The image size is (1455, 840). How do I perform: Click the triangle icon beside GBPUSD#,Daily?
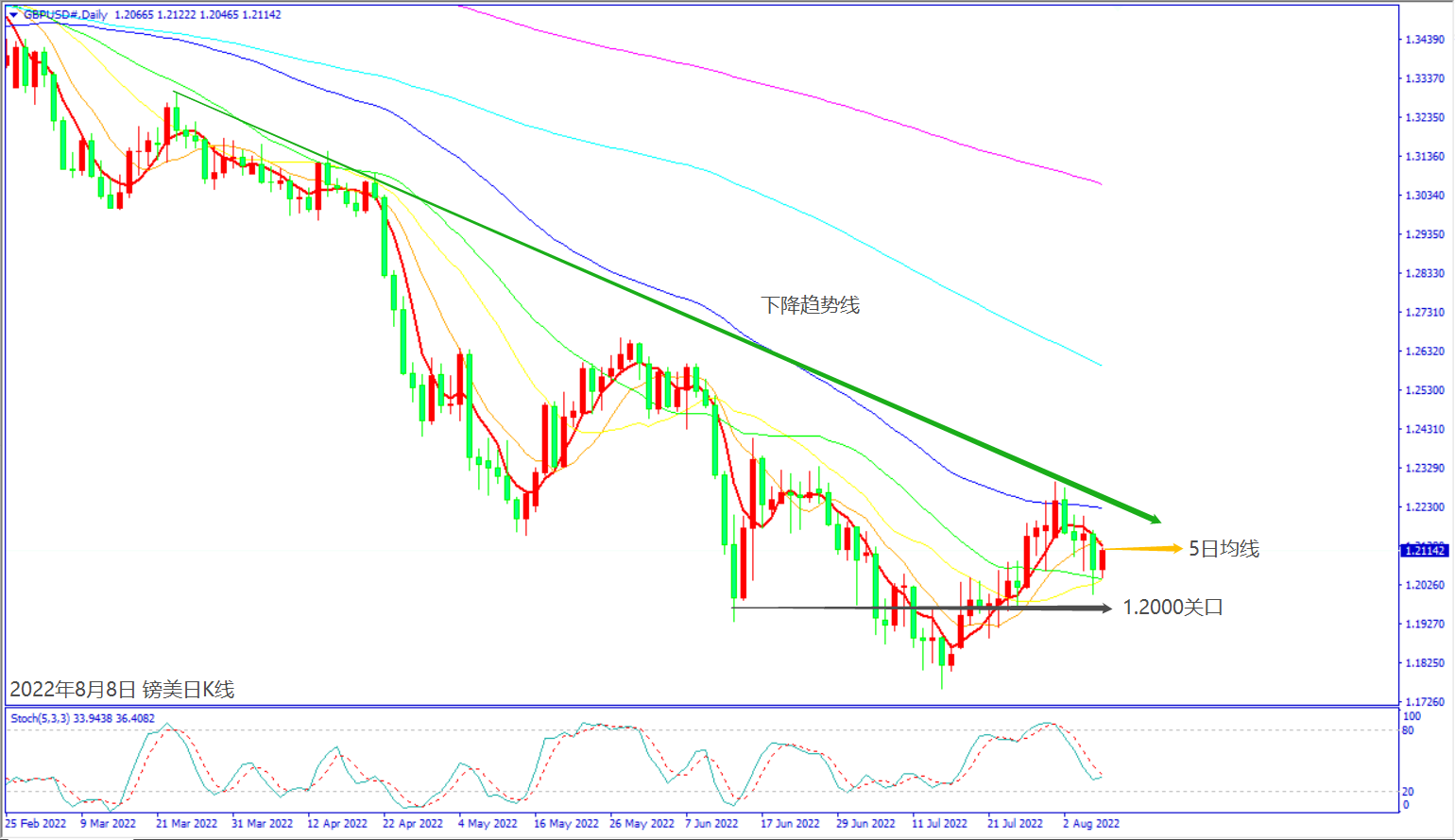[13, 15]
